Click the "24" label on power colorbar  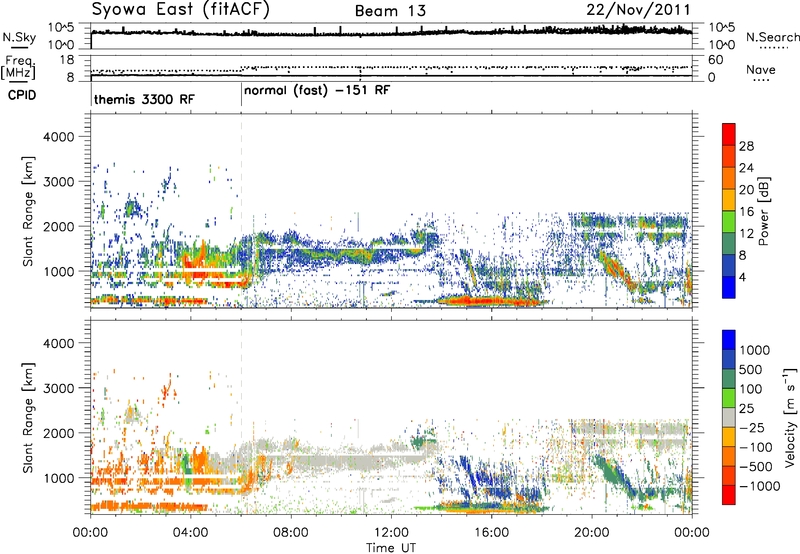[x=746, y=168]
